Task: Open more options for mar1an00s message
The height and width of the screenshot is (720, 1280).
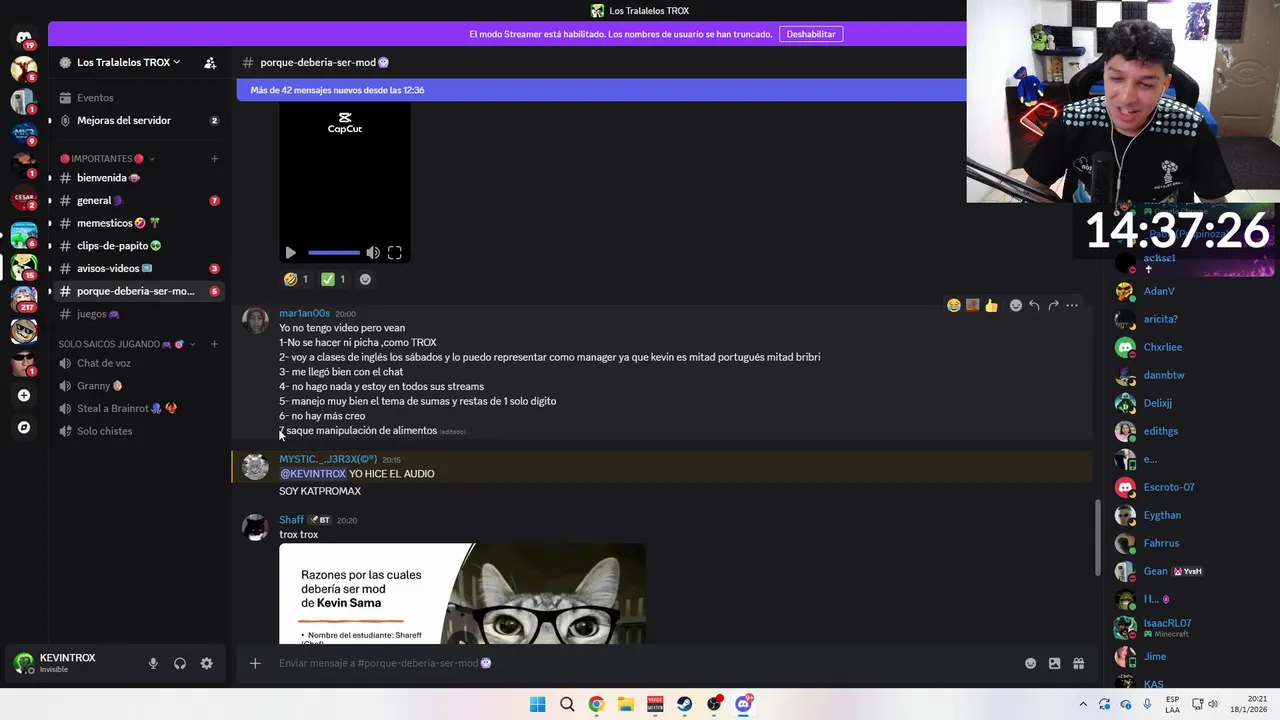Action: pos(1072,305)
